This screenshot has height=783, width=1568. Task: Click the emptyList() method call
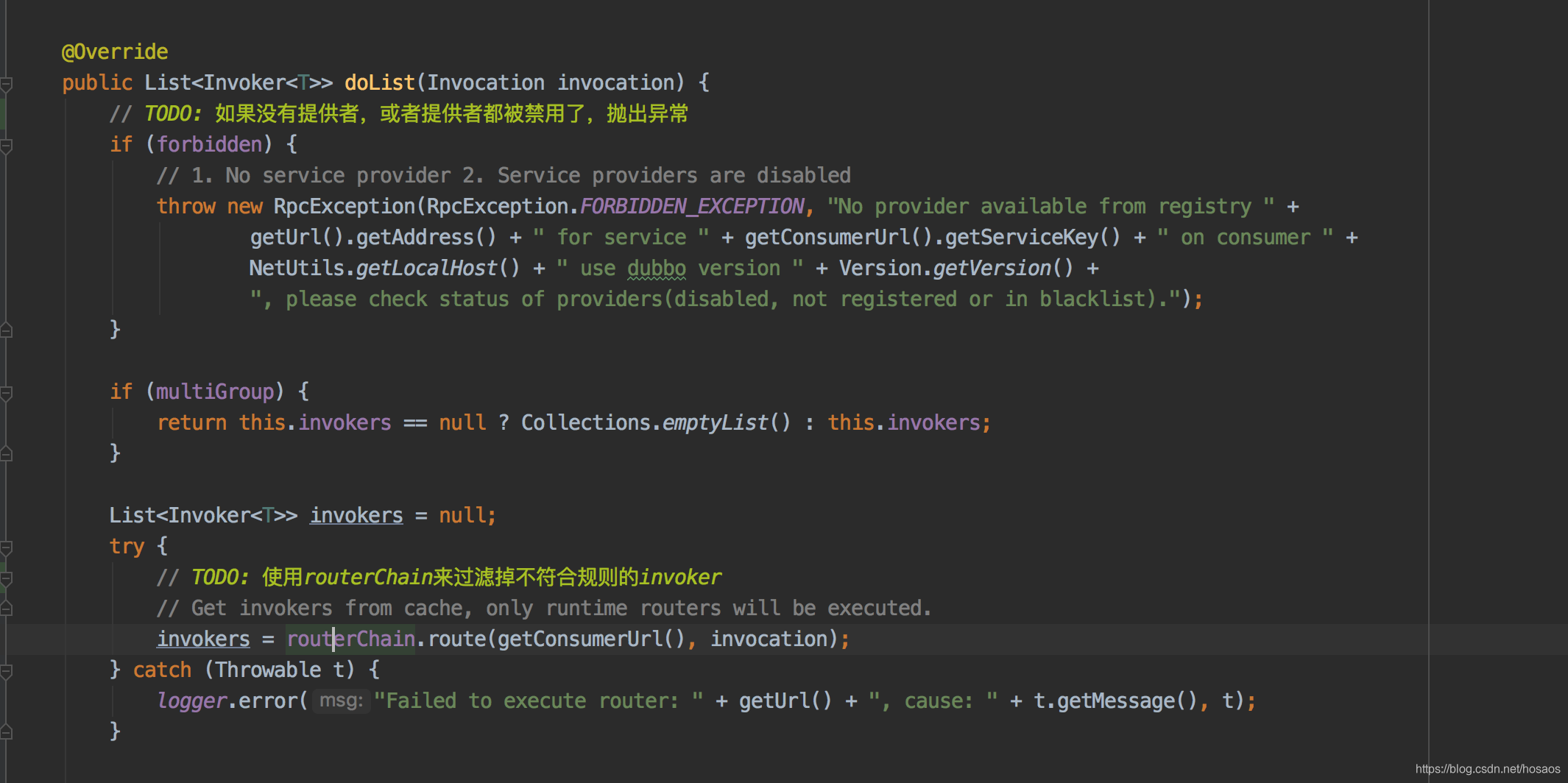[727, 422]
